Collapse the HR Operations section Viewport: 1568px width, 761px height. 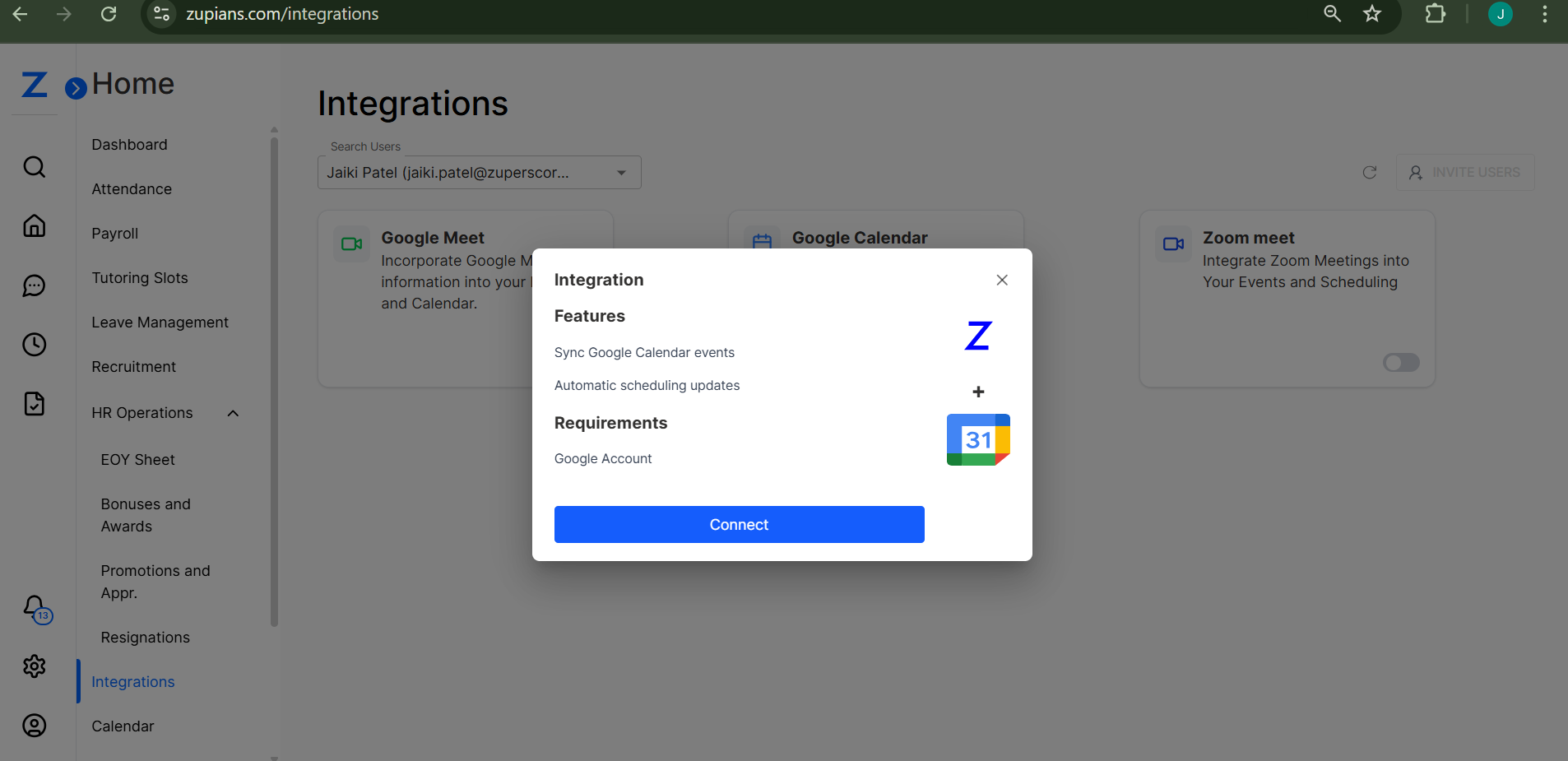[x=232, y=412]
